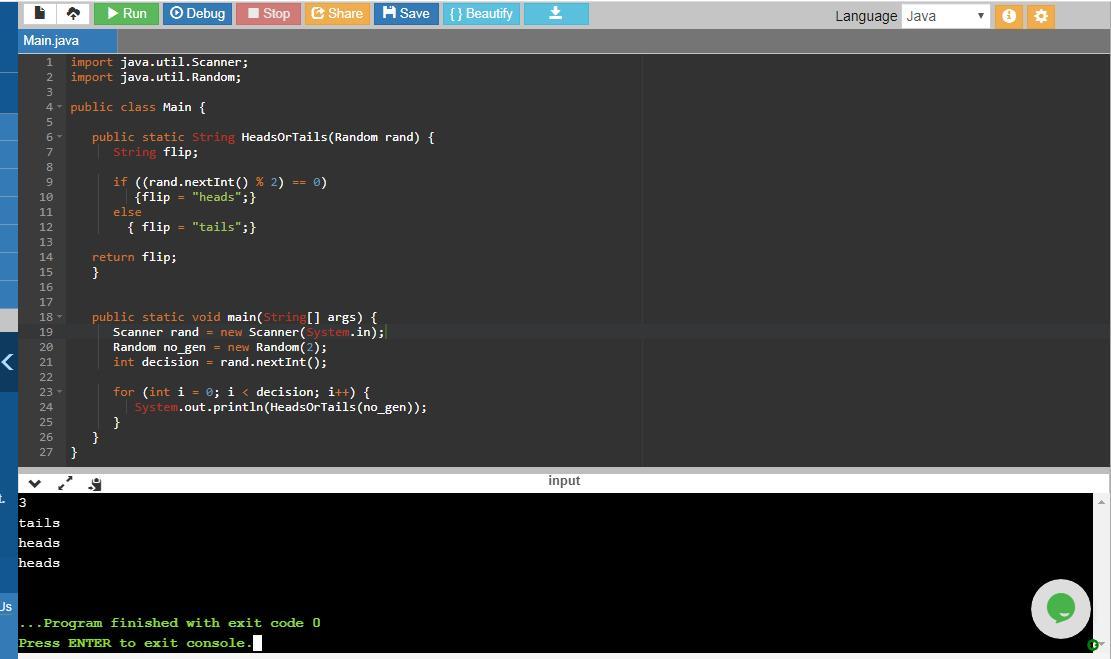1111x659 pixels.
Task: Open the green chat support bubble
Action: (x=1060, y=608)
